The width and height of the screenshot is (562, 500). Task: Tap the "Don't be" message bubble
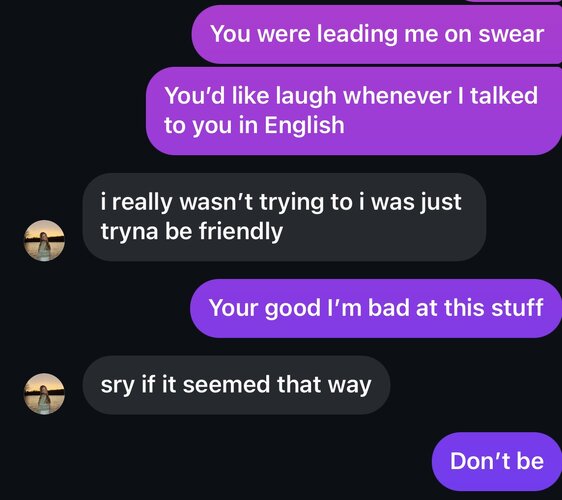click(x=497, y=461)
